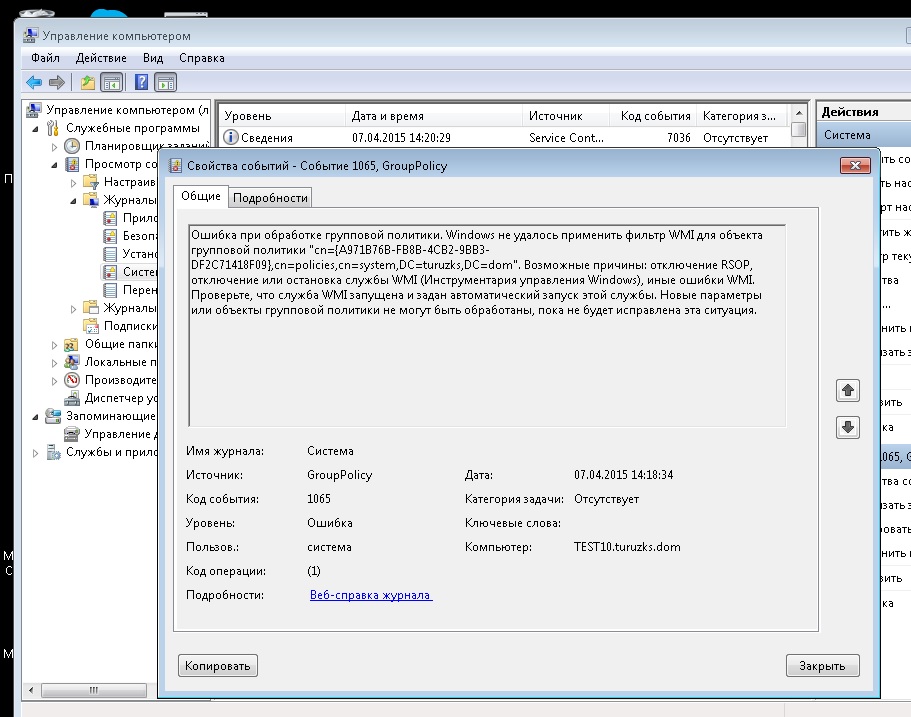The image size is (911, 717).
Task: Collapse the Просмотр событий tree node
Action: [x=55, y=165]
